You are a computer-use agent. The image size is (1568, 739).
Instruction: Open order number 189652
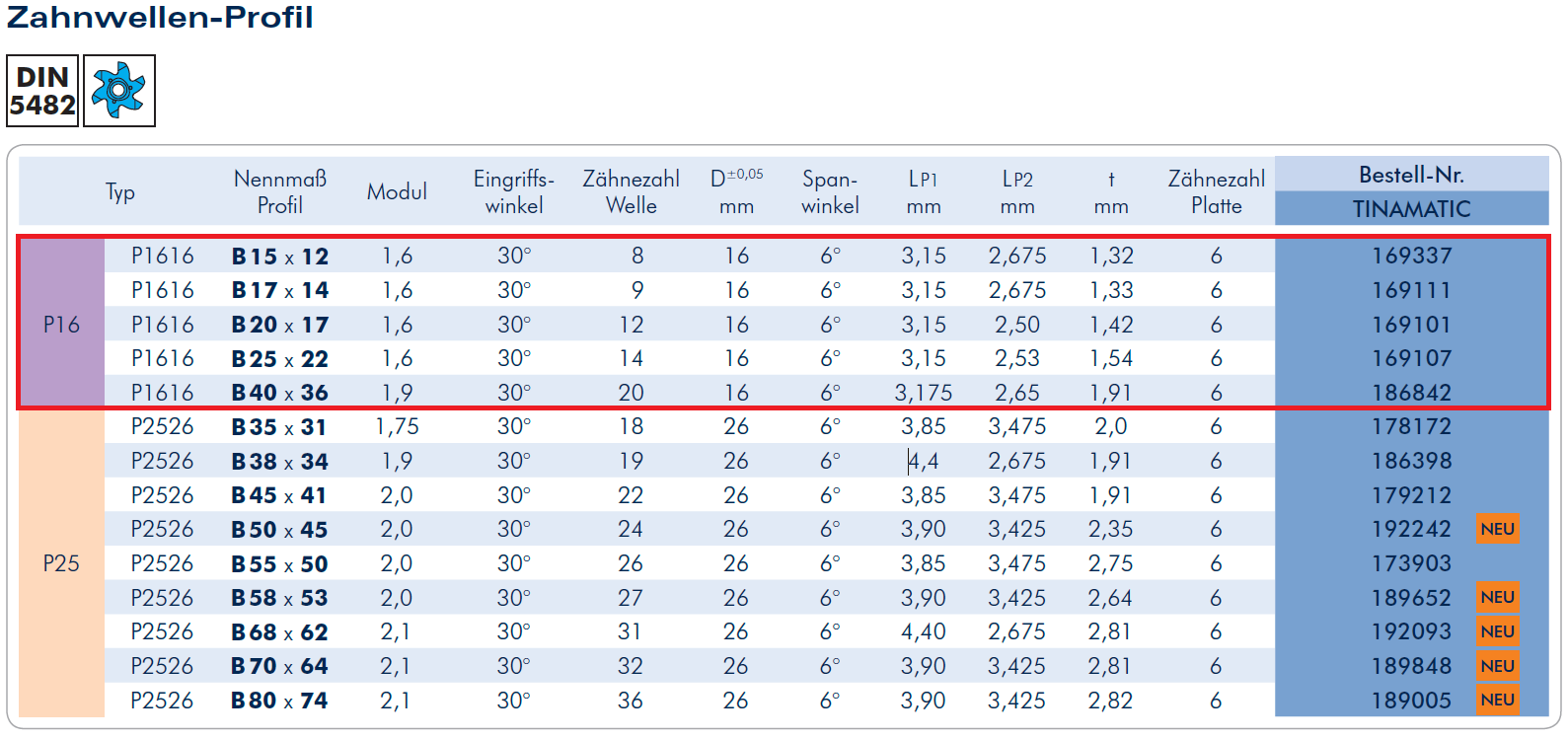click(x=1411, y=598)
